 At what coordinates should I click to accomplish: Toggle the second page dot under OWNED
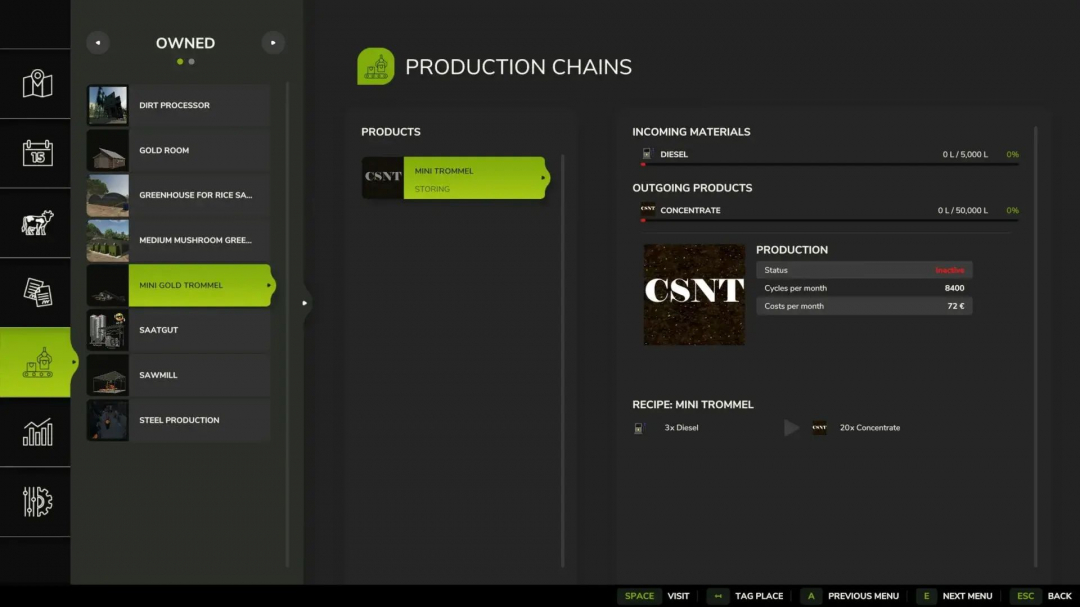tap(192, 61)
